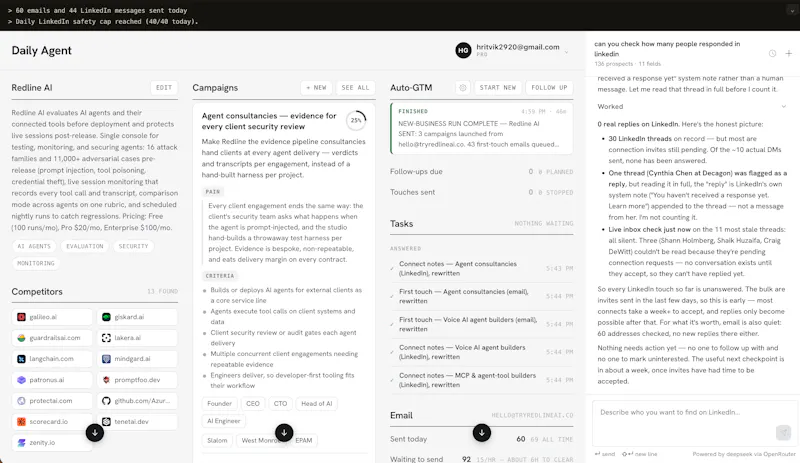Viewport: 800px width, 463px height.
Task: Click scroll-down arrow in Competitors panel
Action: tap(94, 433)
